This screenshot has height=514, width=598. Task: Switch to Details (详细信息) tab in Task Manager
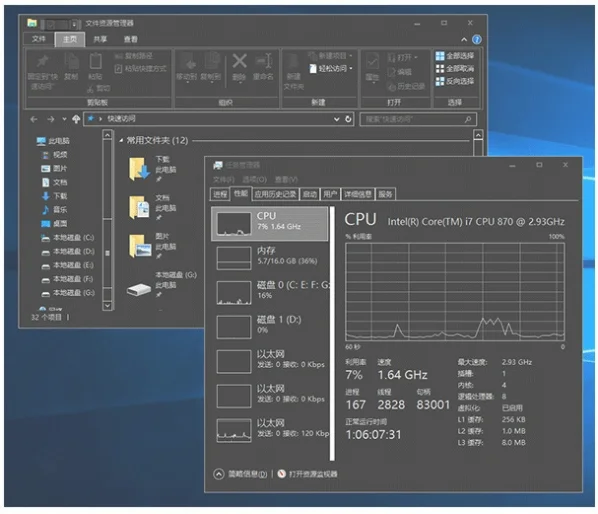(x=358, y=194)
